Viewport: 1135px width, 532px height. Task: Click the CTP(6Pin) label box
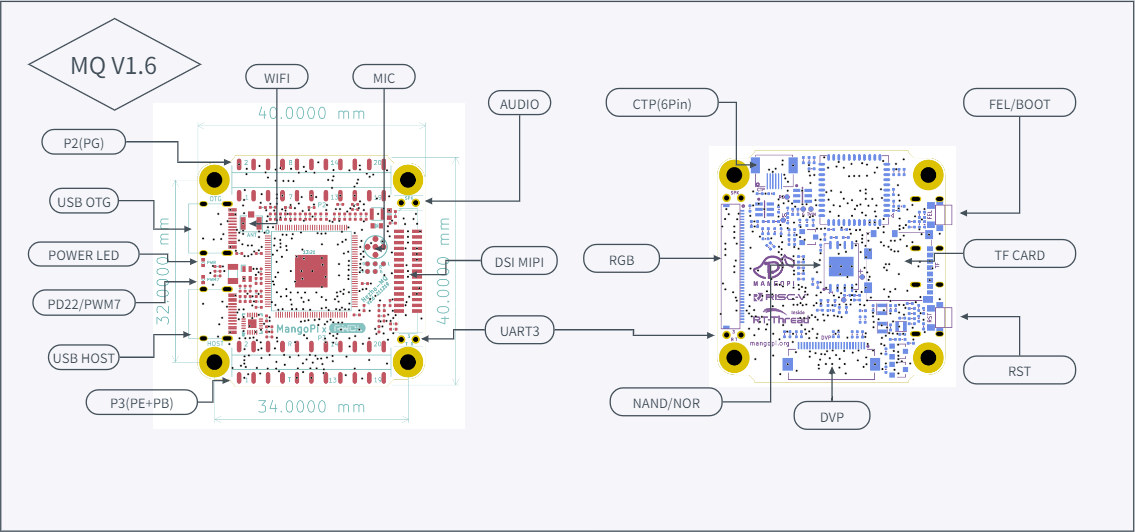pyautogui.click(x=662, y=103)
